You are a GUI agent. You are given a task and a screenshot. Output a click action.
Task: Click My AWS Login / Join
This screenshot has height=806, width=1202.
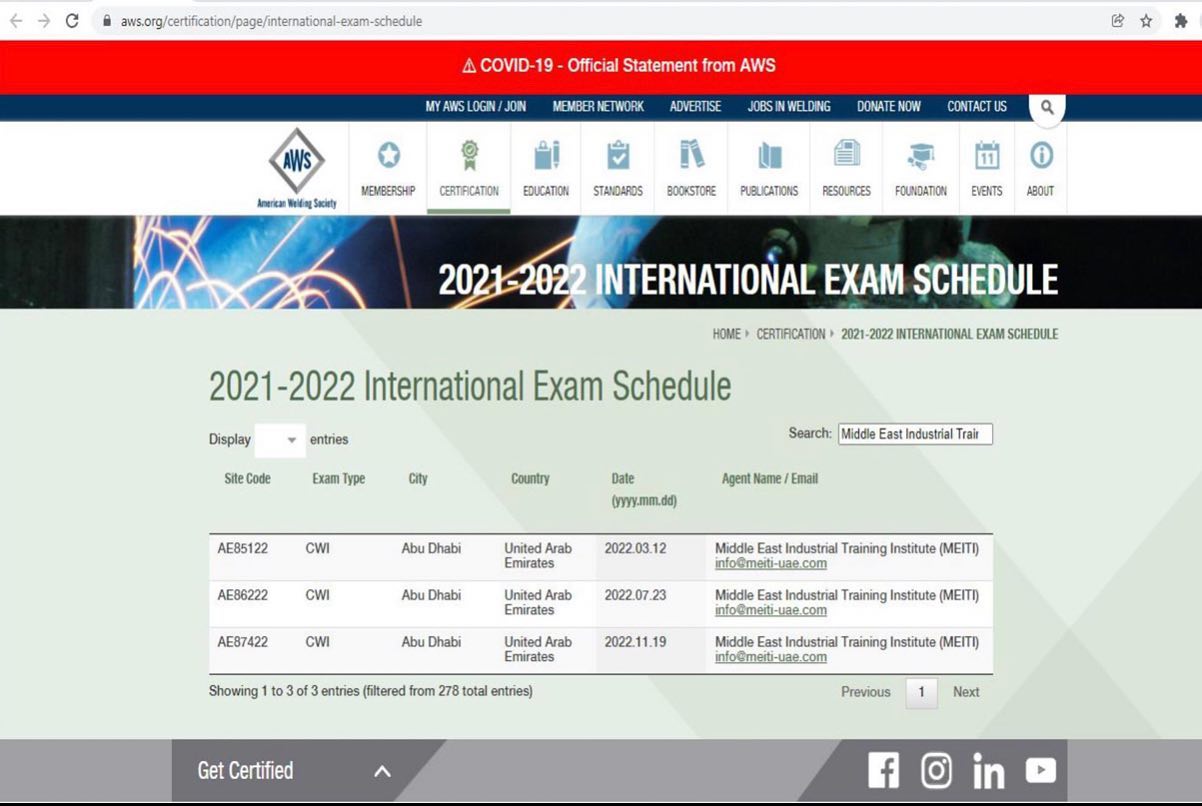[476, 107]
